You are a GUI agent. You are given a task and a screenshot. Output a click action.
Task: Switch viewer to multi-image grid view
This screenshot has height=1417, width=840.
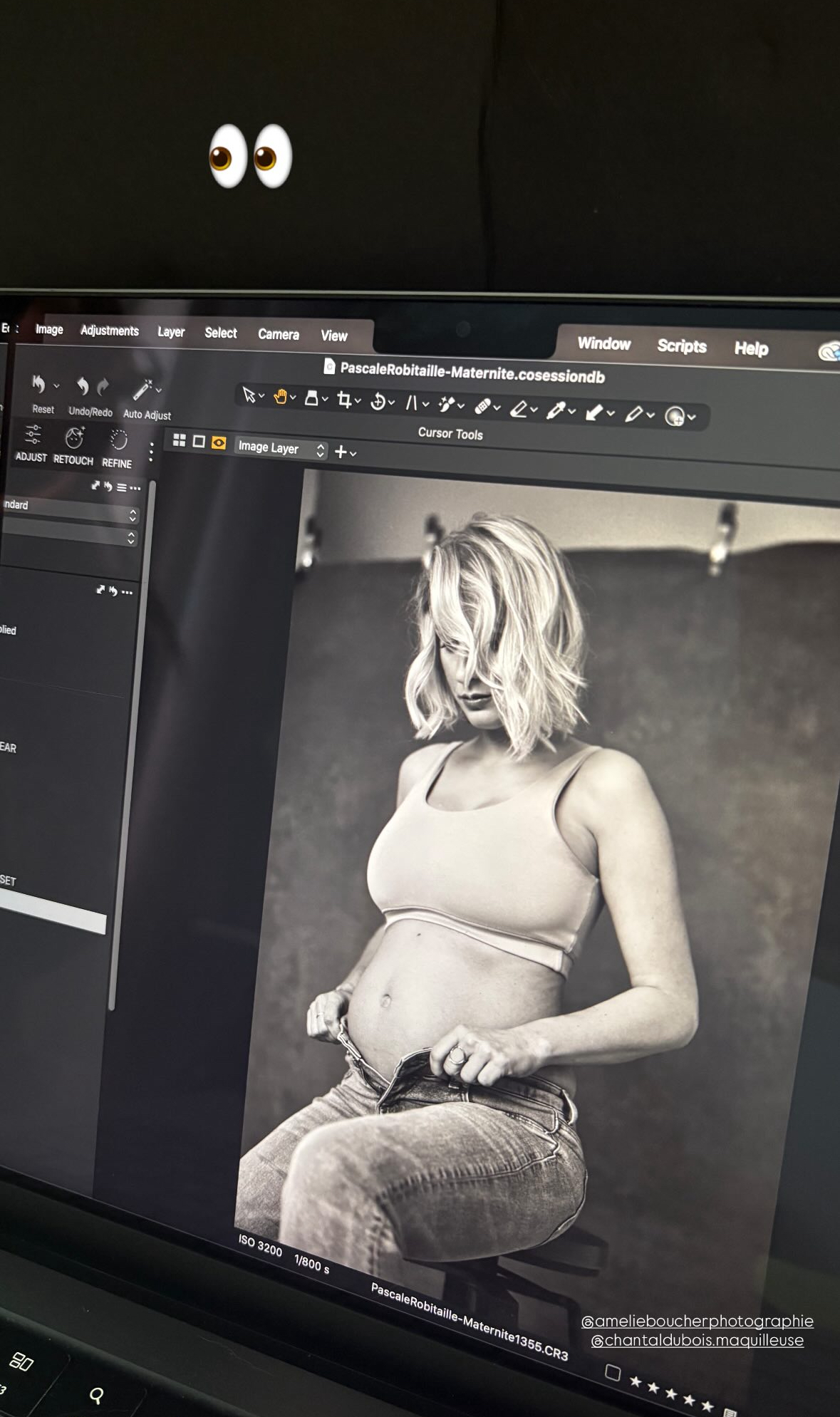click(x=179, y=440)
